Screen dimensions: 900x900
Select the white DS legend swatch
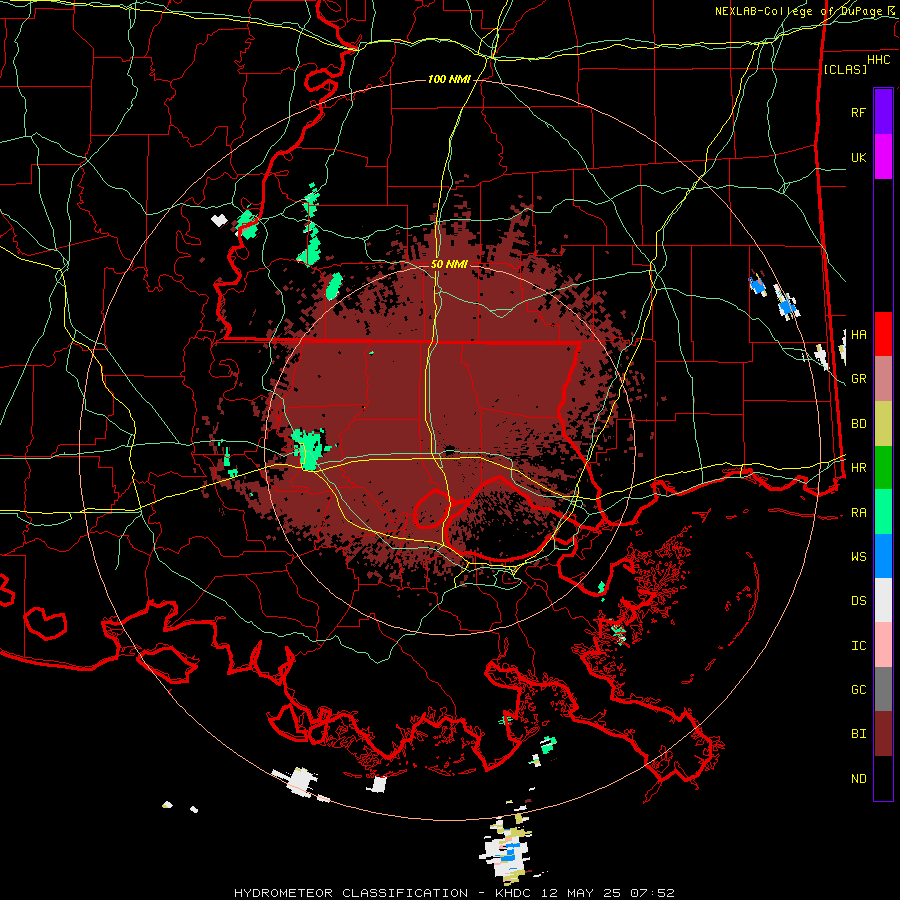[x=883, y=600]
